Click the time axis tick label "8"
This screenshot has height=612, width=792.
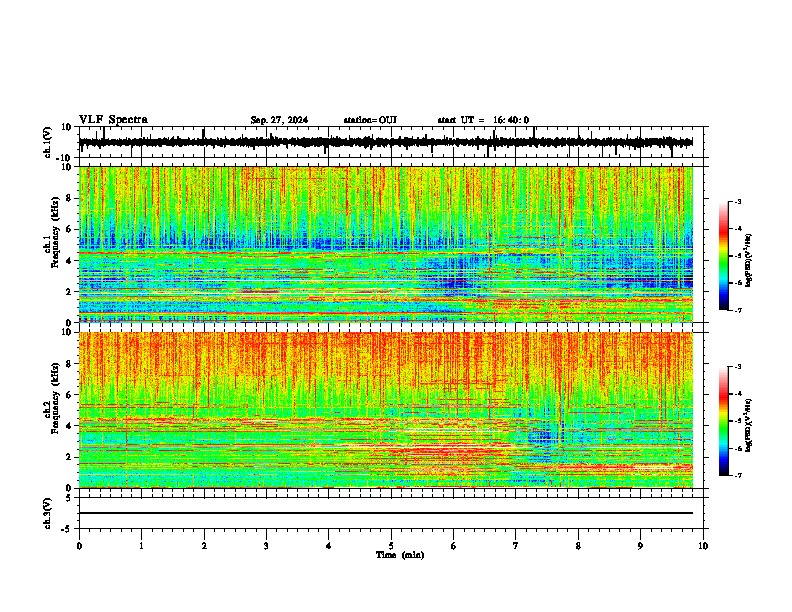578,546
